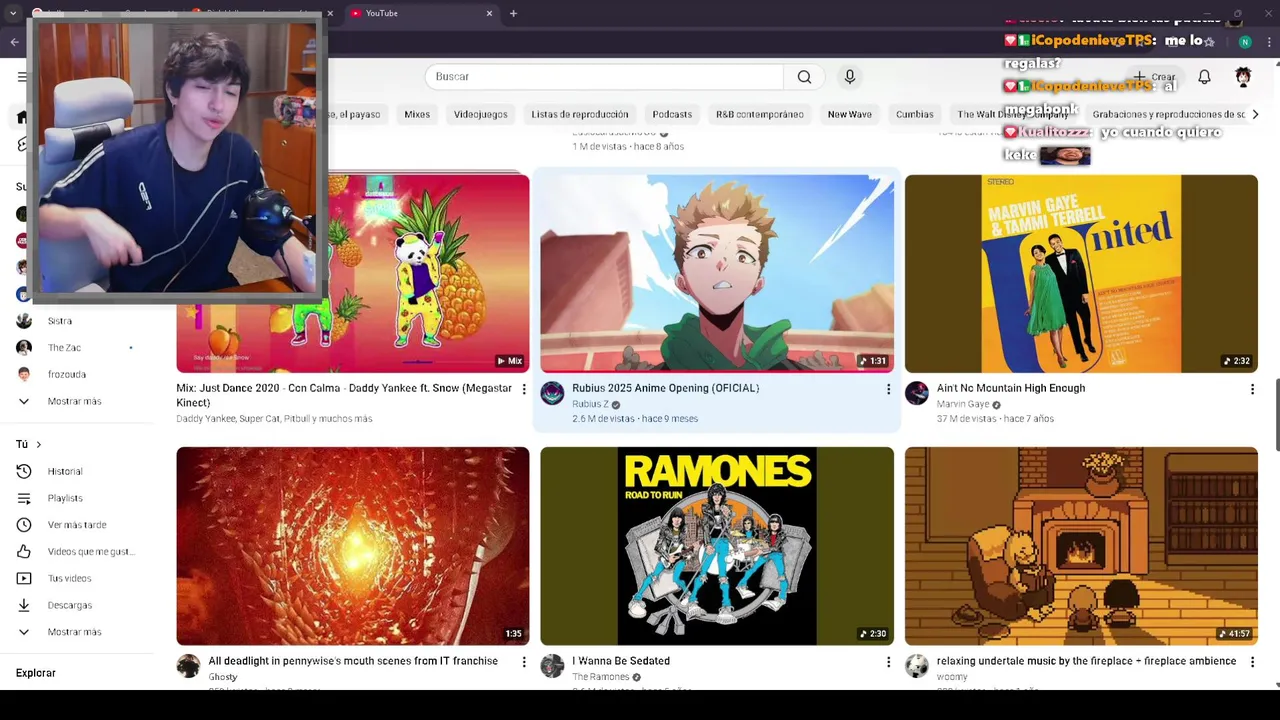Open the Undertale fireplace music thumbnail
The height and width of the screenshot is (720, 1280).
pyautogui.click(x=1081, y=546)
